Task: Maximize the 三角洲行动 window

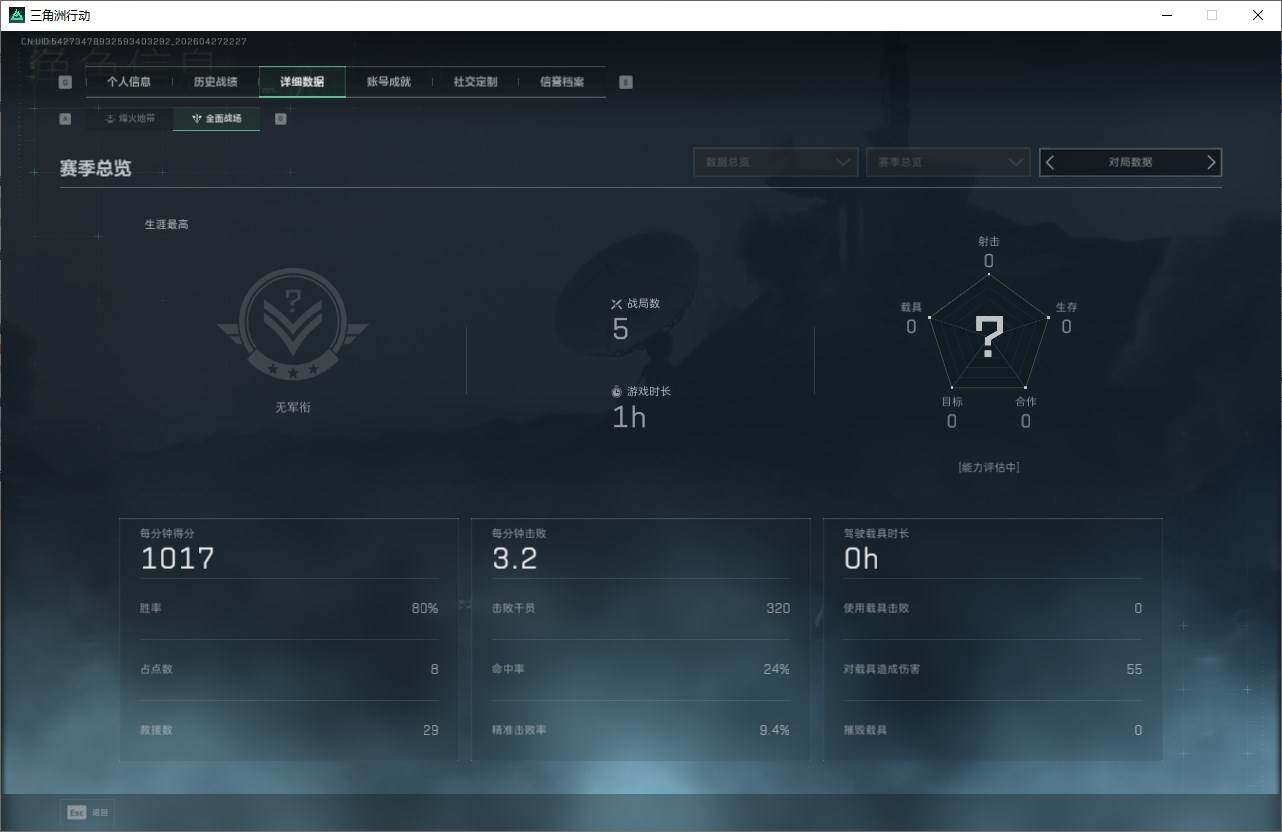Action: pos(1212,15)
